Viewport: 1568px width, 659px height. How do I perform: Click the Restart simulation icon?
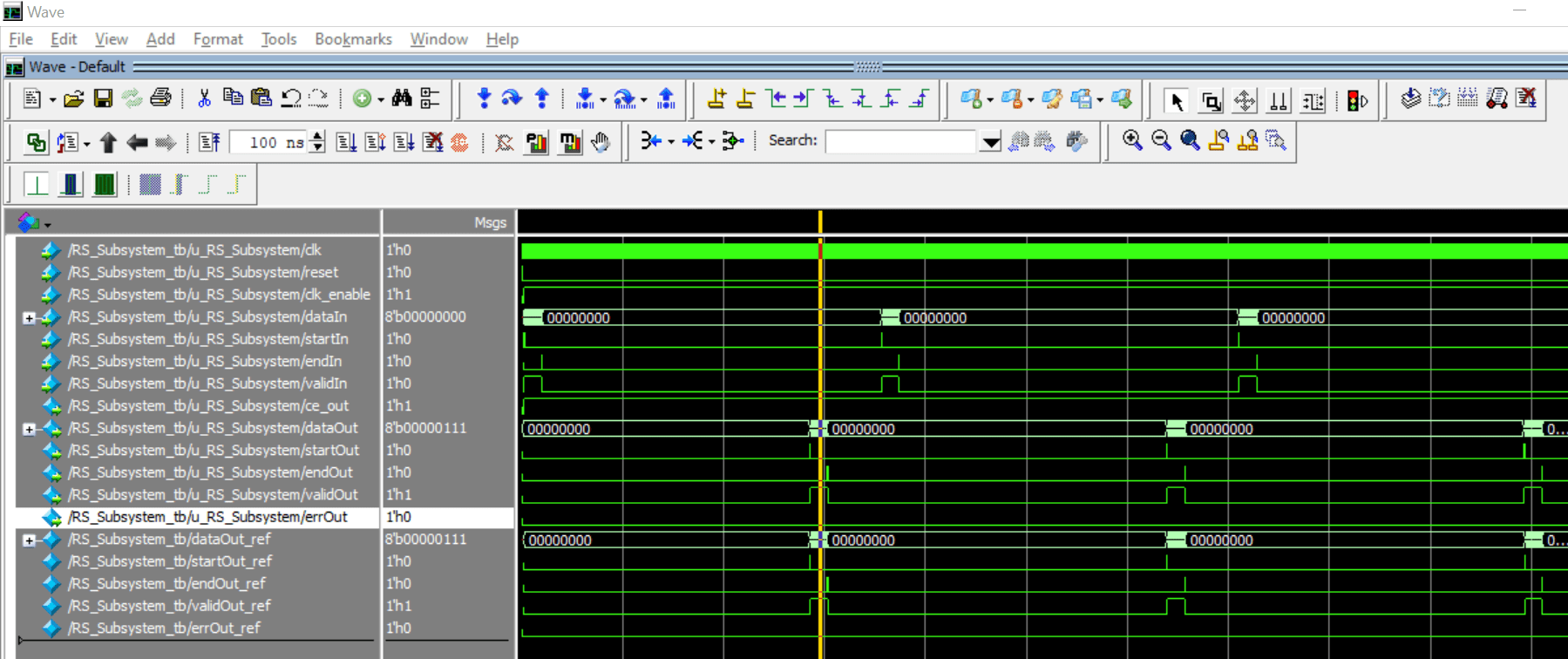[x=209, y=142]
